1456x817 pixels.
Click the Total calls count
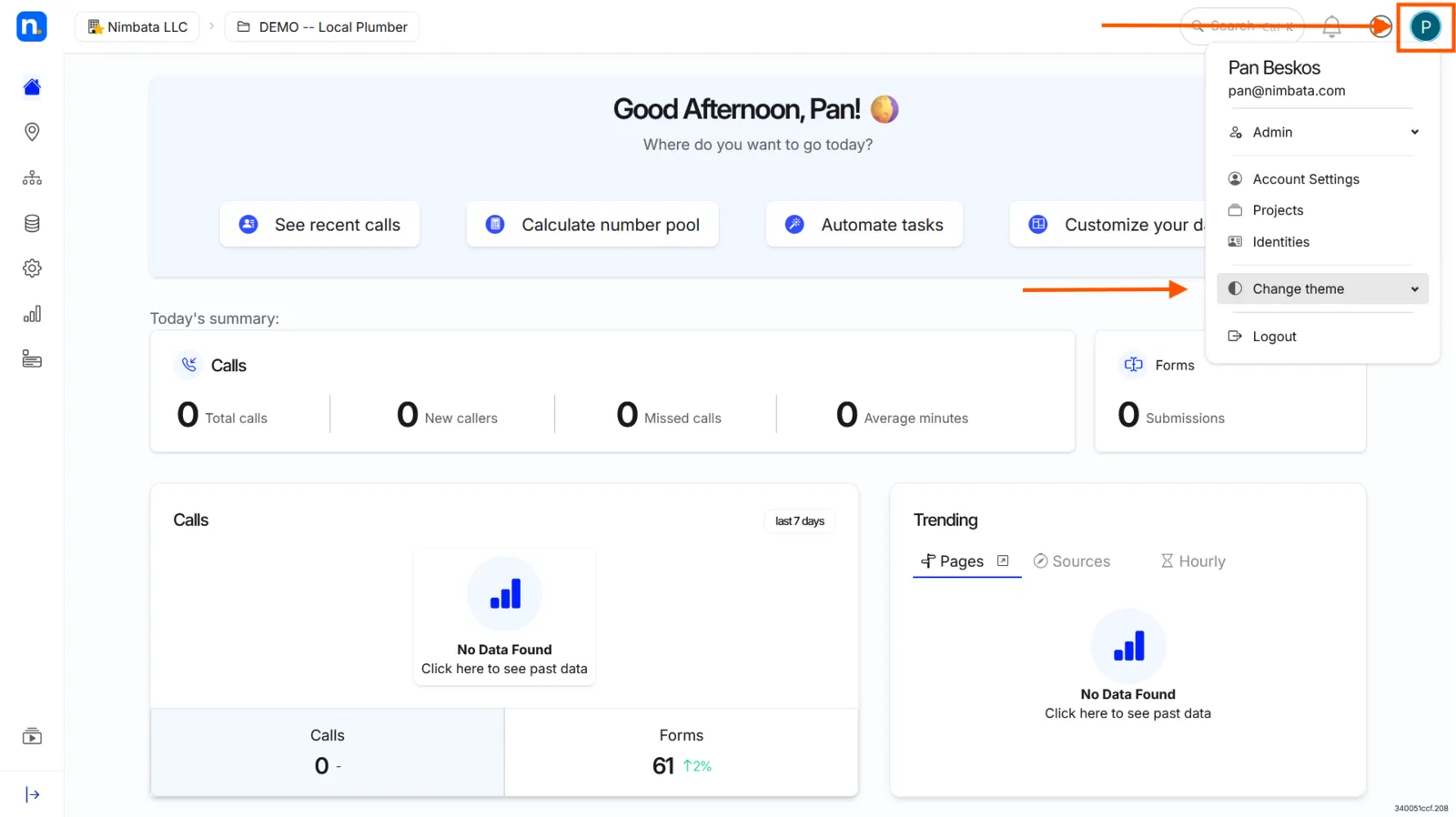[187, 415]
